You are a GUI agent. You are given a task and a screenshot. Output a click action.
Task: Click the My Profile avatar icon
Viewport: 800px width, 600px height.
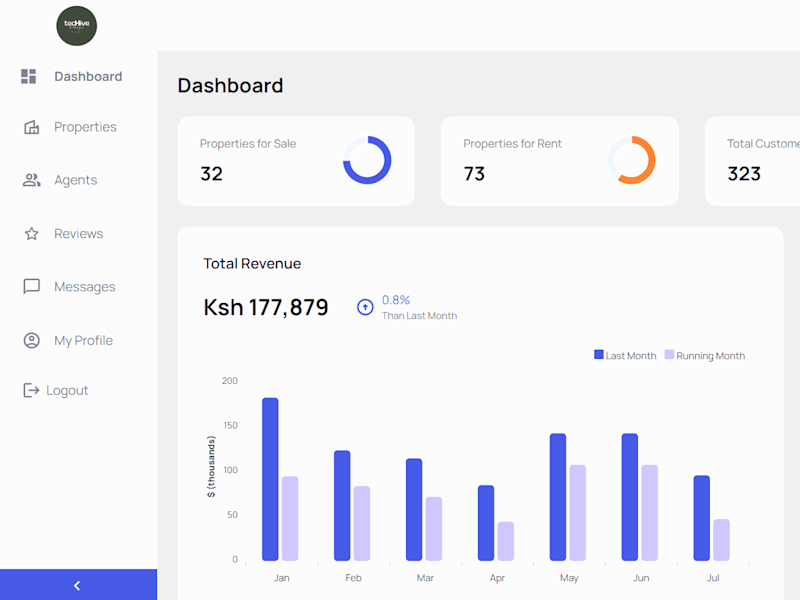click(32, 340)
